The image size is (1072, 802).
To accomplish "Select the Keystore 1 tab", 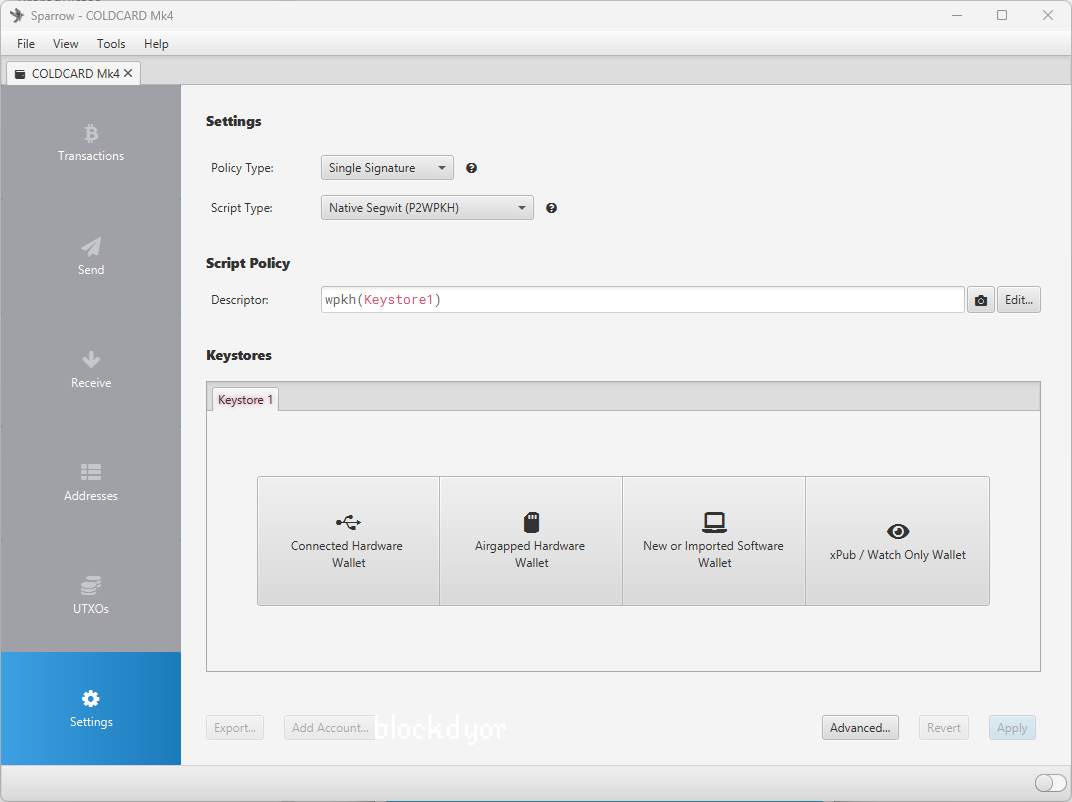I will click(245, 400).
